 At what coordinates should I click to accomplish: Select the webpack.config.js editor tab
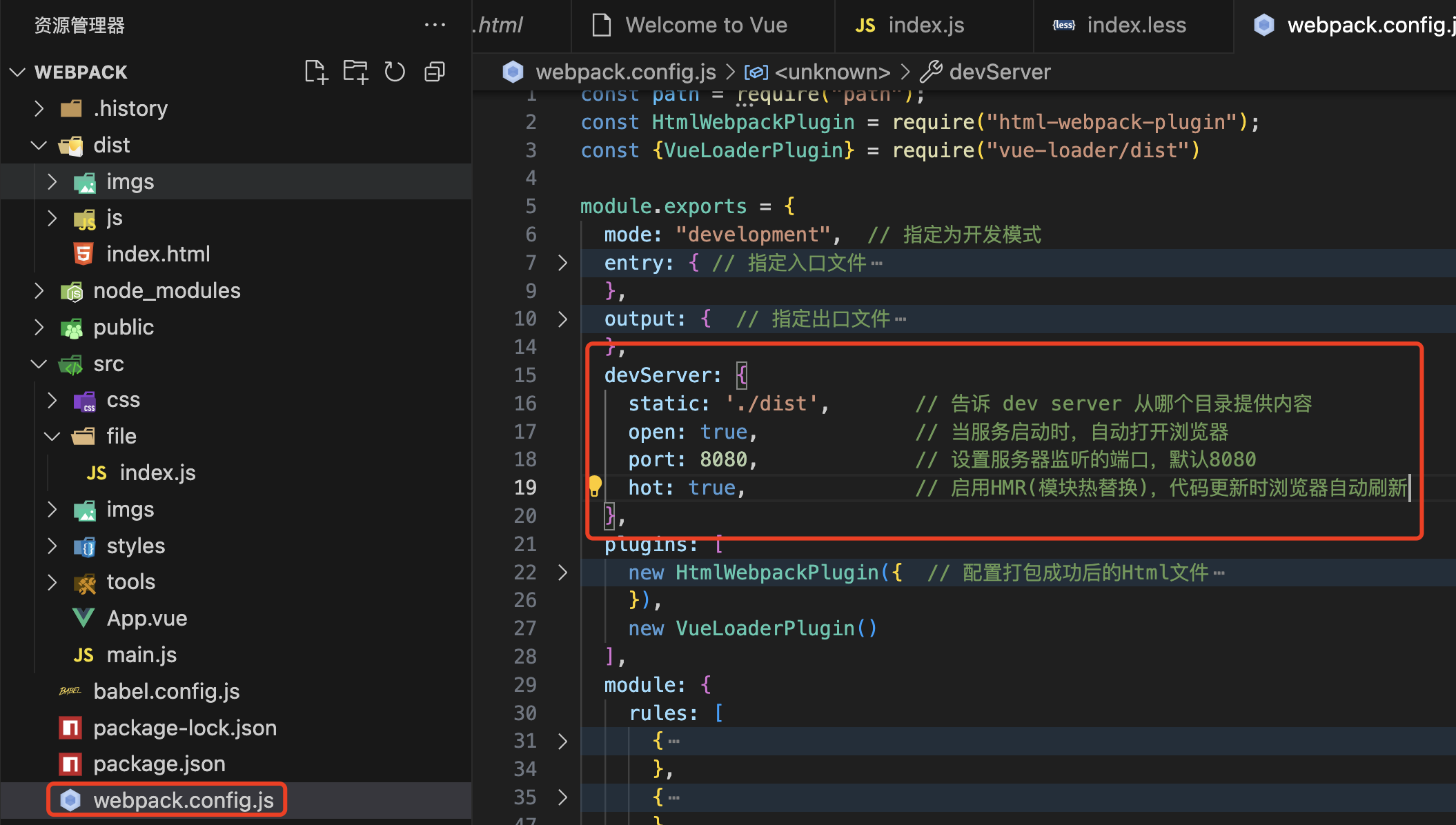coord(1346,26)
